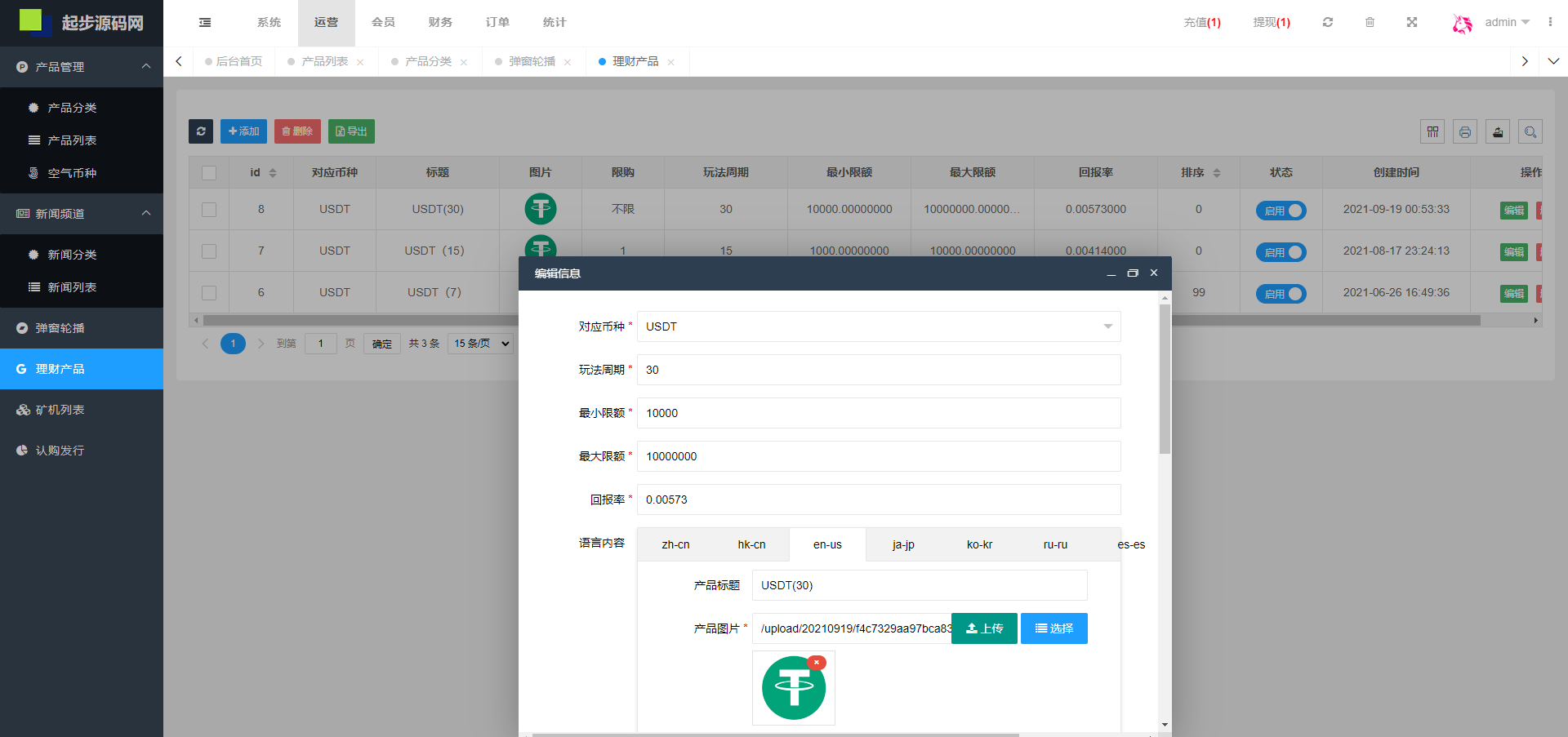Open the 财务 top menu

(x=440, y=22)
